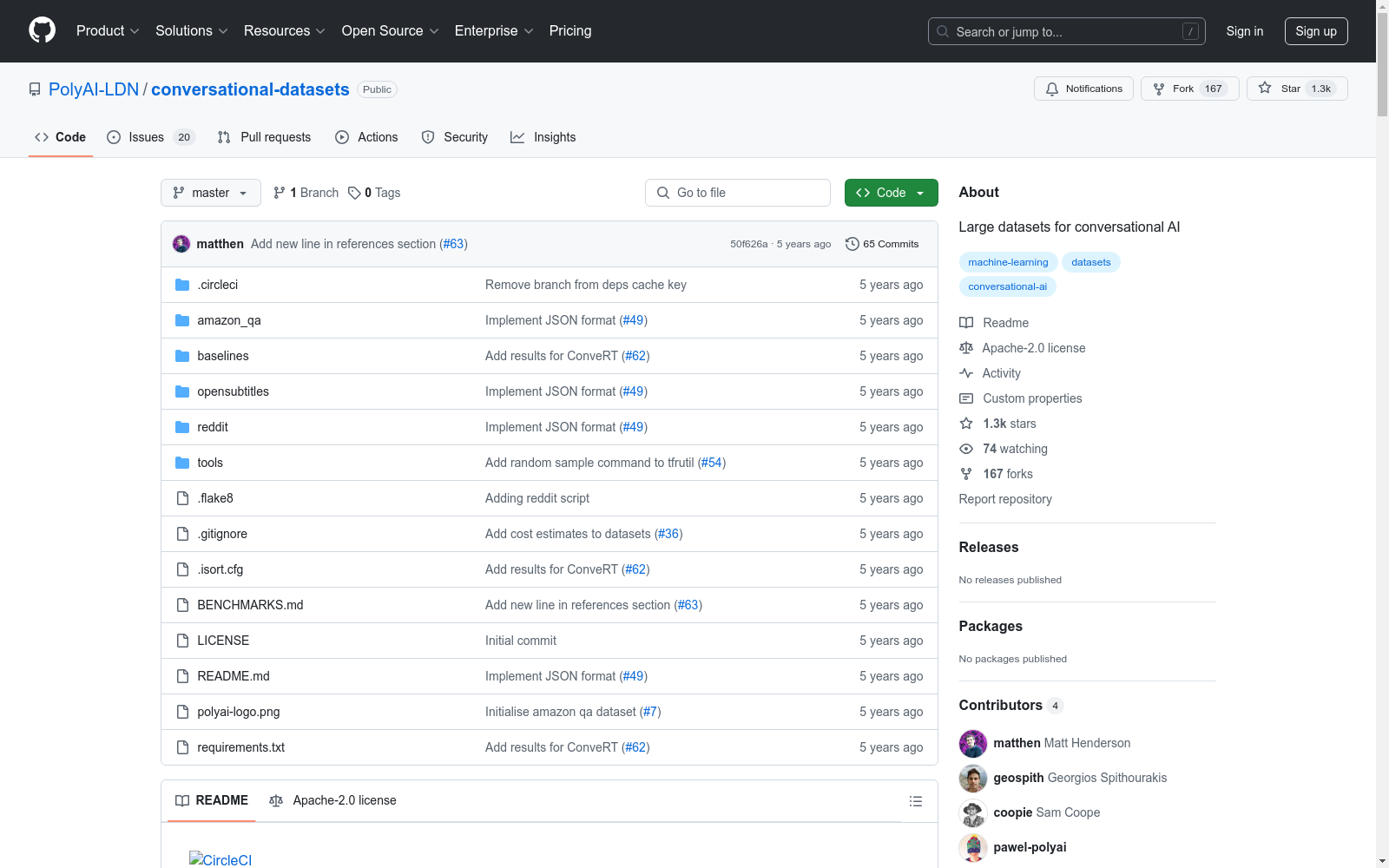Expand the Solutions menu
The width and height of the screenshot is (1389, 868).
tap(192, 30)
